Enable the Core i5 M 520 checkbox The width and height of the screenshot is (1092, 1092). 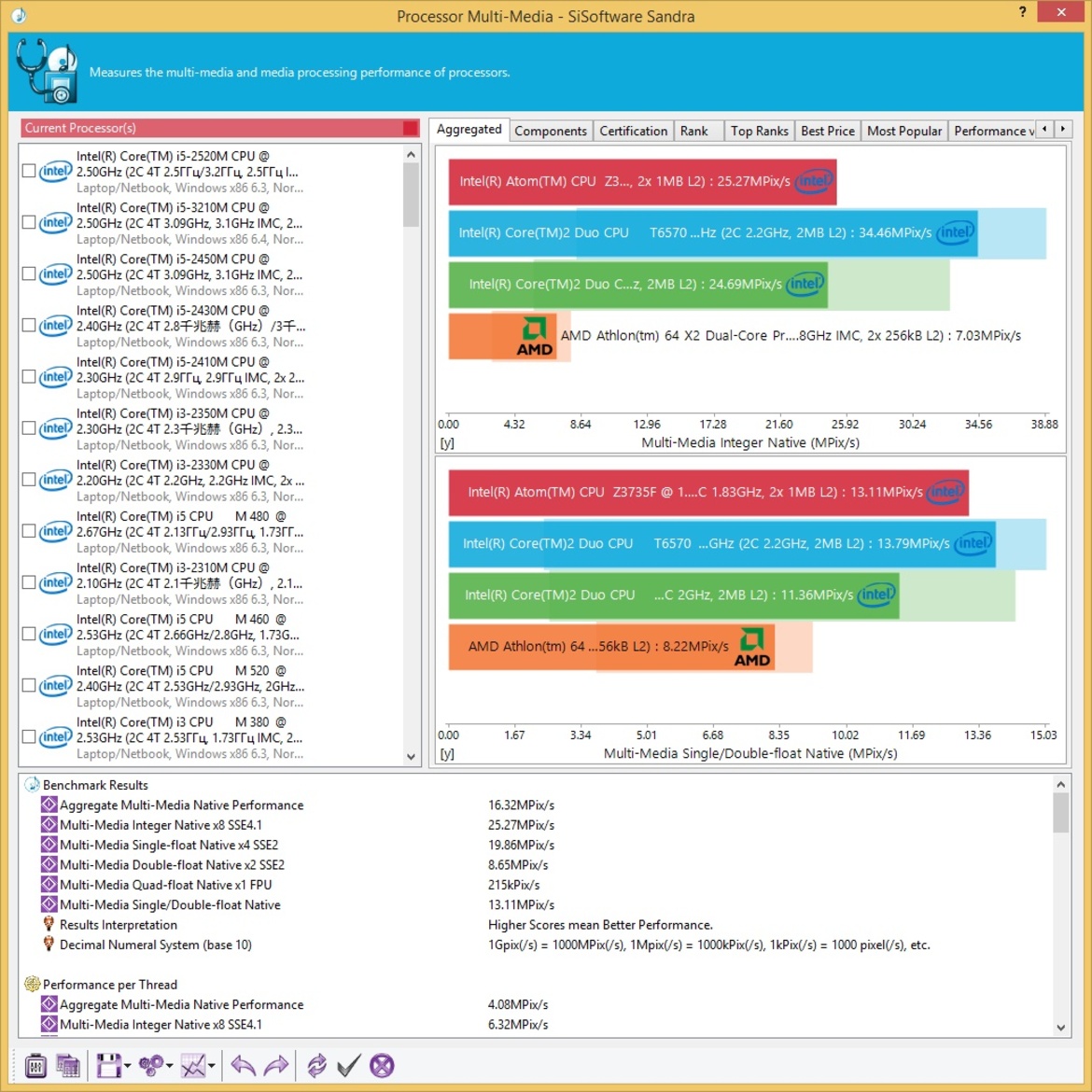(x=29, y=686)
